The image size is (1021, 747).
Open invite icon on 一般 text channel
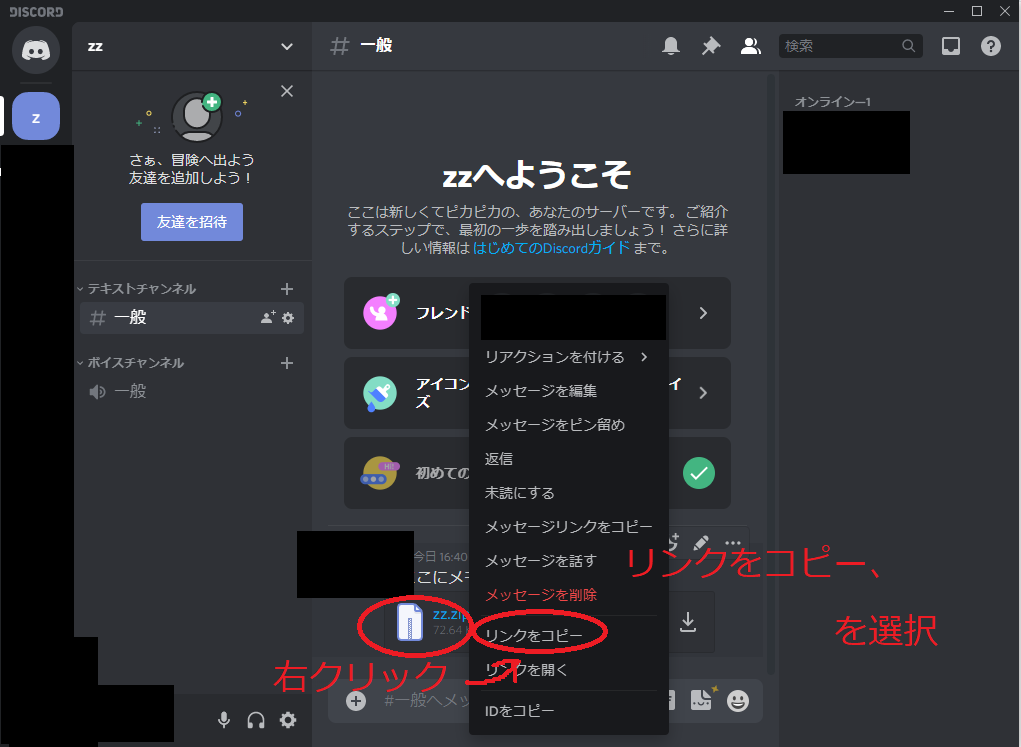268,318
